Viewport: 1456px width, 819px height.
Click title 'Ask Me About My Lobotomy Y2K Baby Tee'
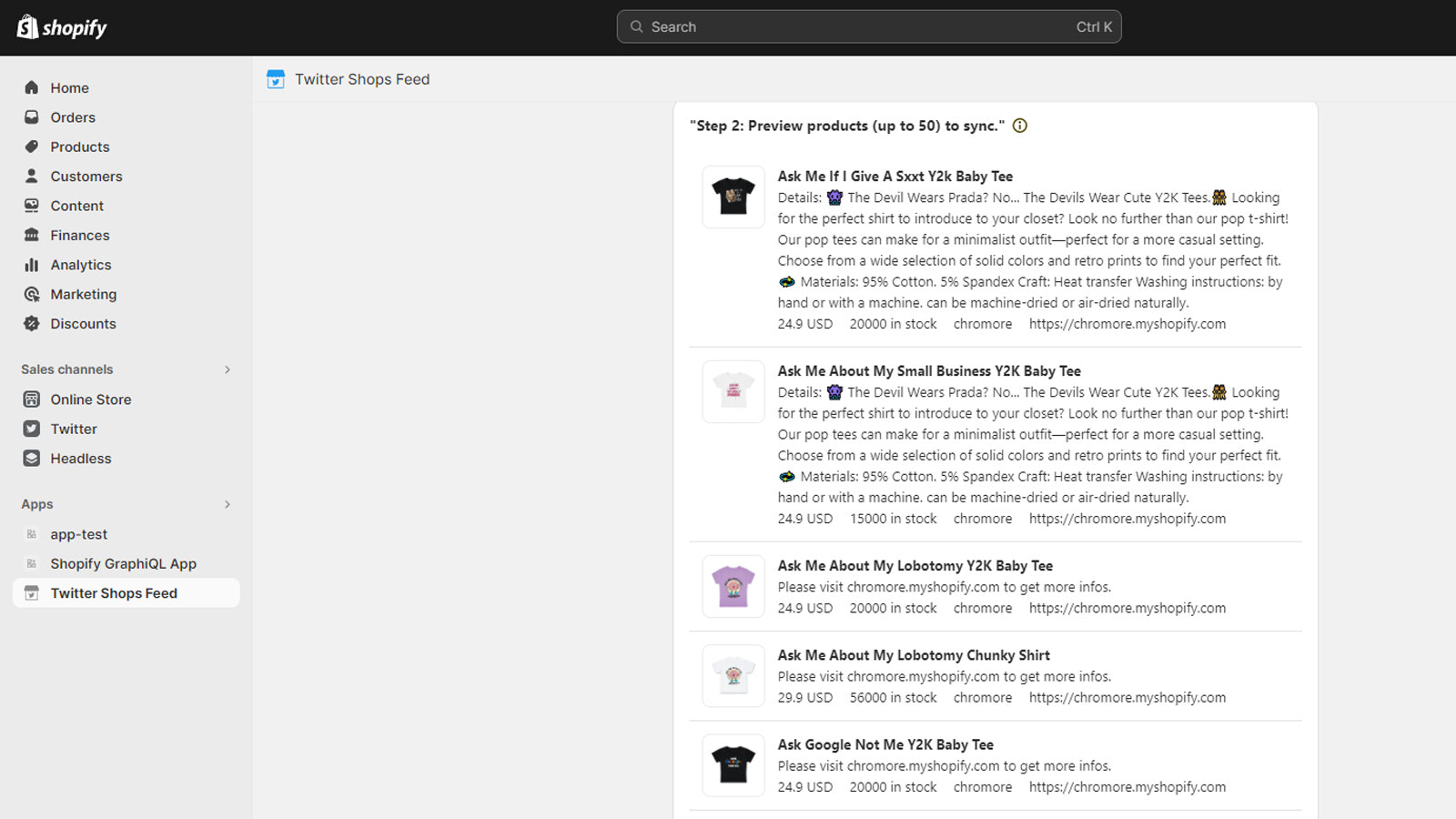click(x=915, y=566)
